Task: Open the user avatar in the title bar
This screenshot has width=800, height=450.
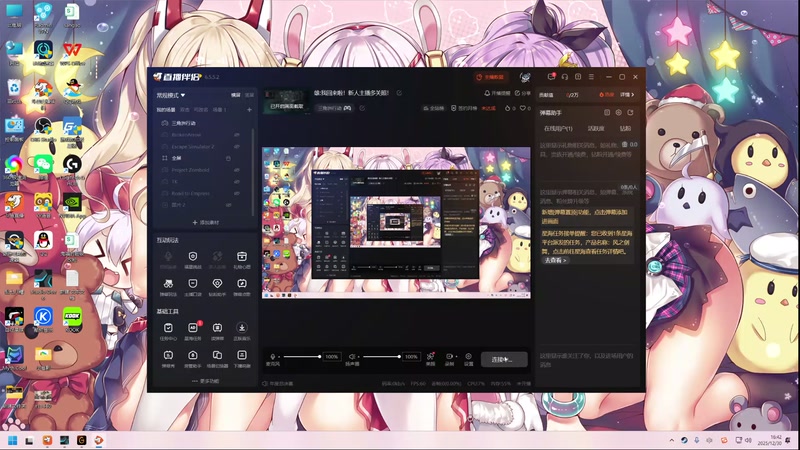Action: pyautogui.click(x=525, y=77)
